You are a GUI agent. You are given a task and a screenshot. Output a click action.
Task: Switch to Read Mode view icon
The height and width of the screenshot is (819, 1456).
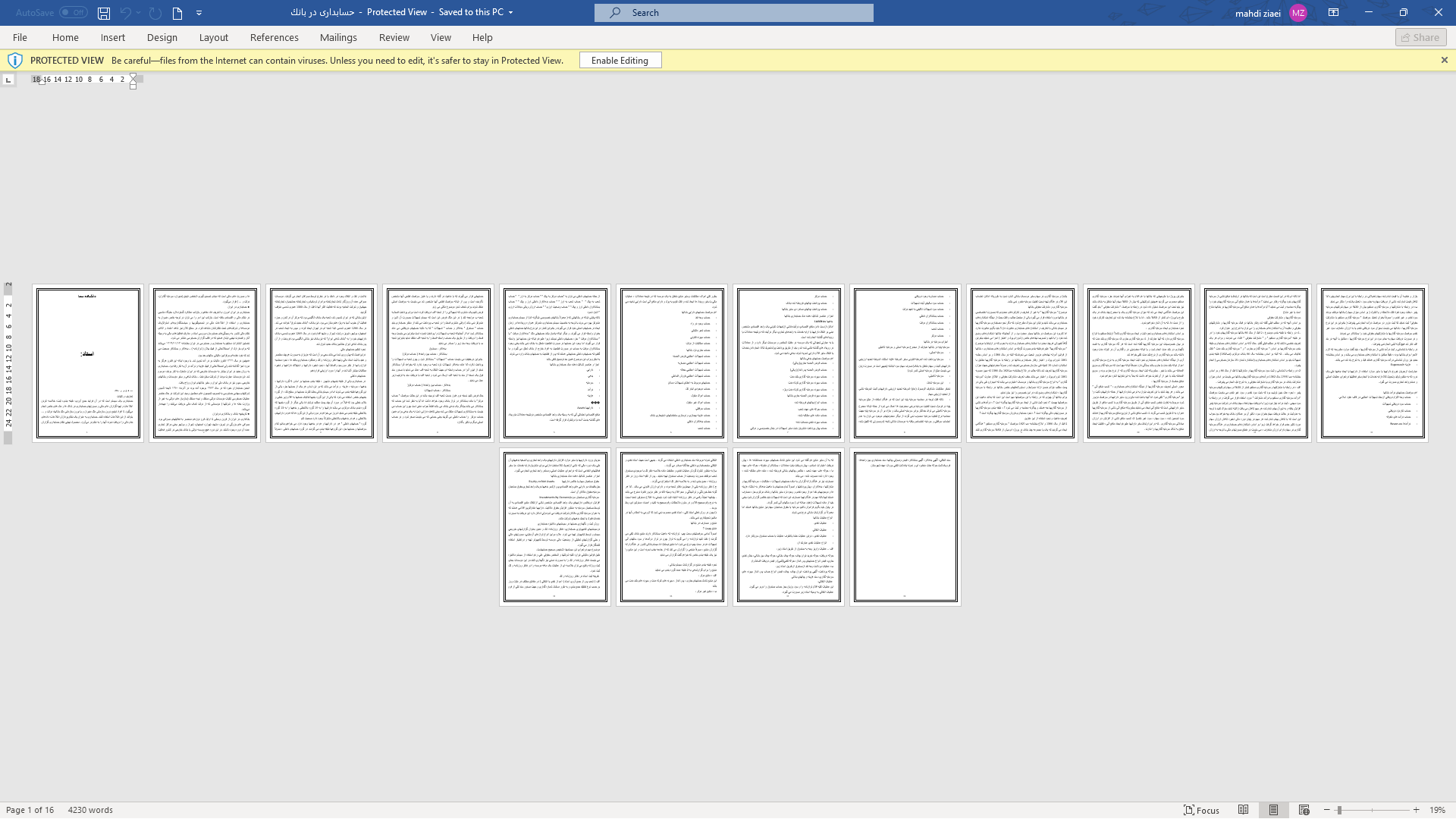[1244, 810]
